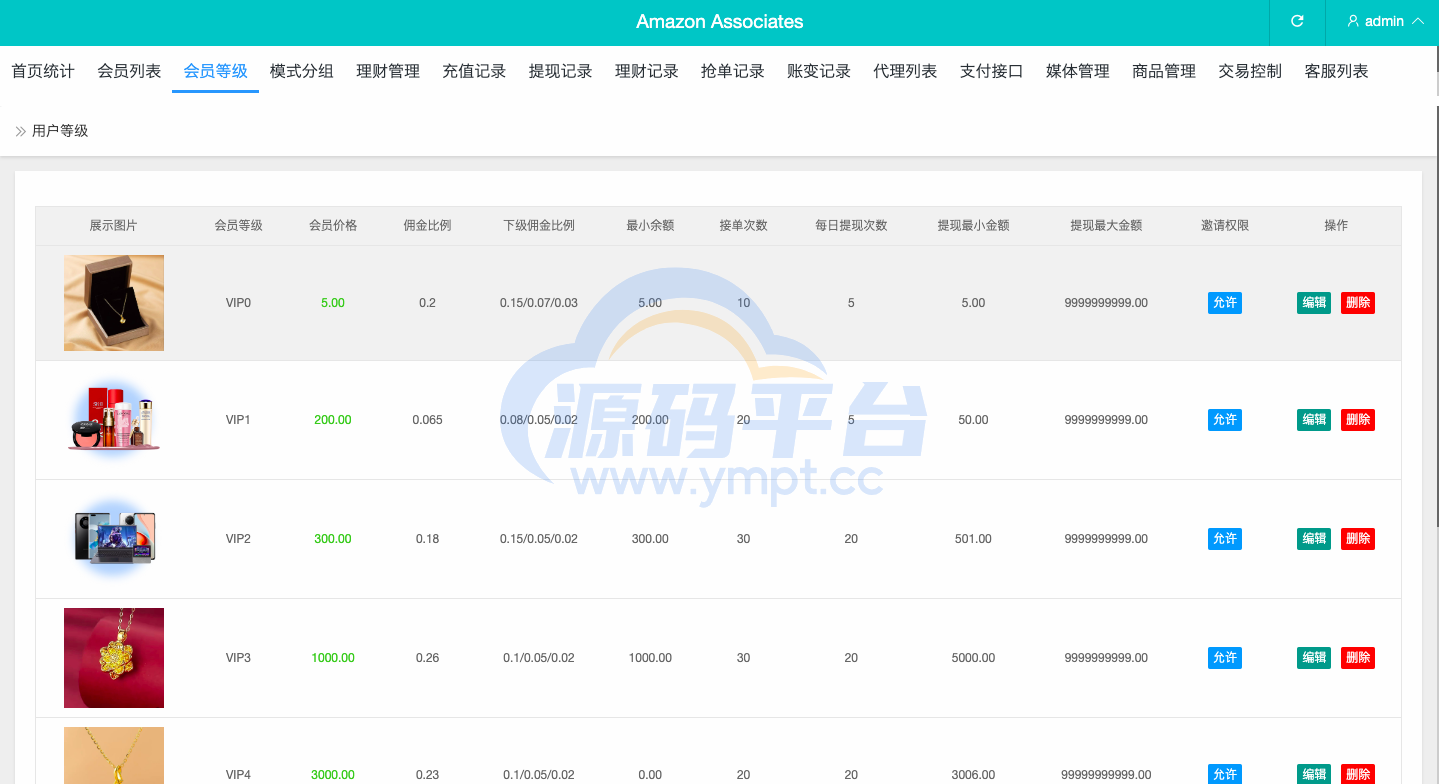Viewport: 1439px width, 784px height.
Task: Open the VIP1 cosmetics thumbnail
Action: 114,420
